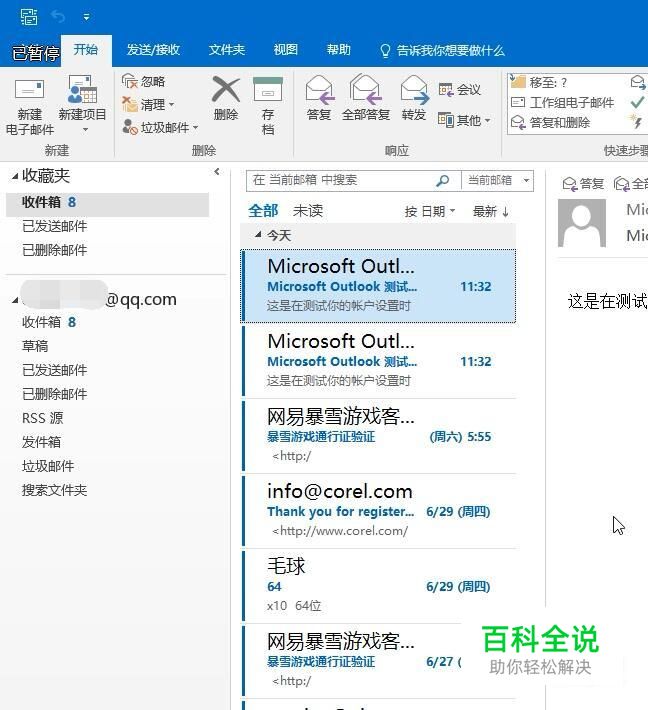This screenshot has width=648, height=710.
Task: Collapse the 今天 message group
Action: point(258,235)
